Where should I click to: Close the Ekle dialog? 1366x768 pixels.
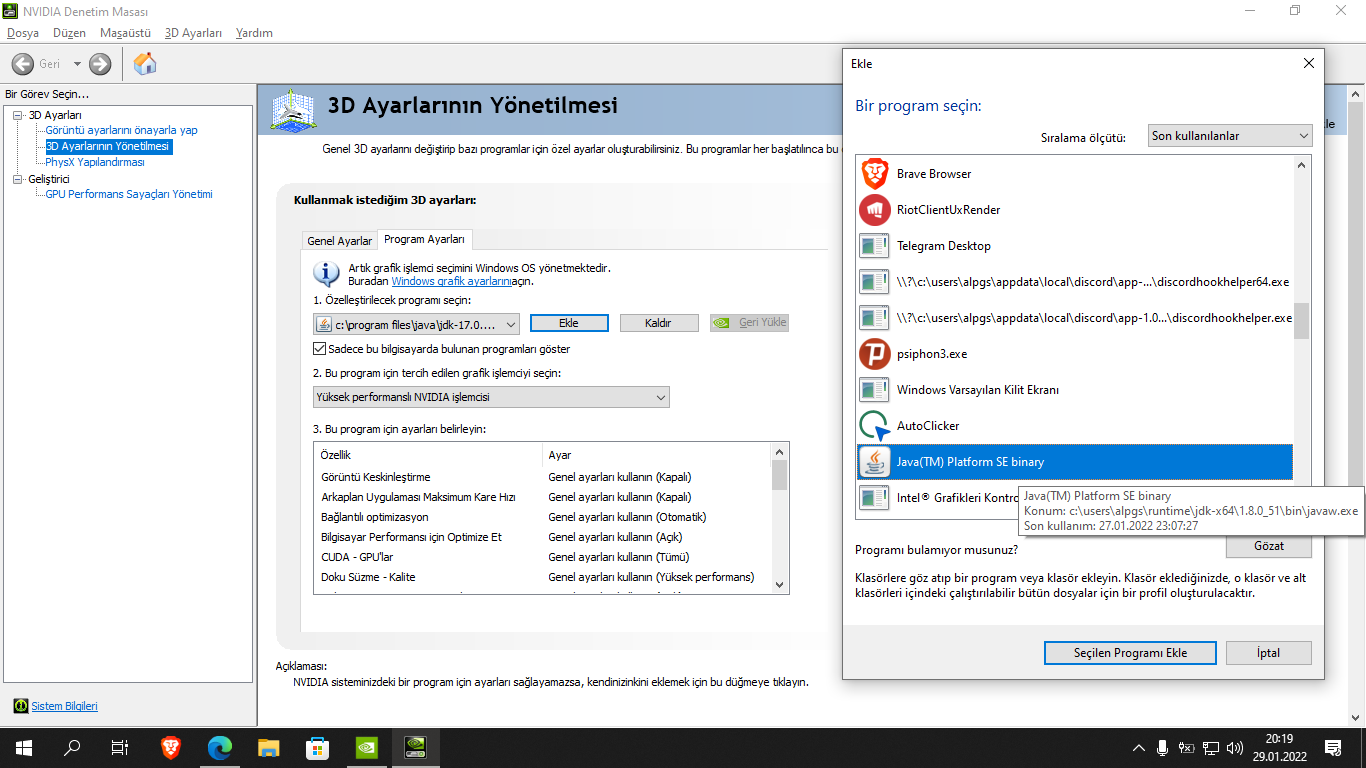(x=1309, y=63)
